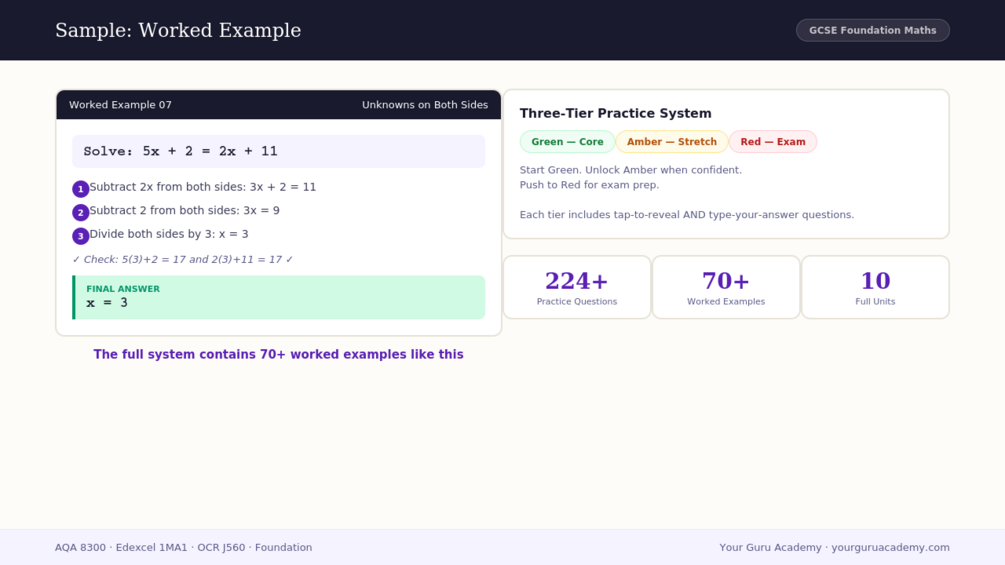Choose the Red — Exam tier pill
Screen dimensions: 1005x565
pos(772,142)
